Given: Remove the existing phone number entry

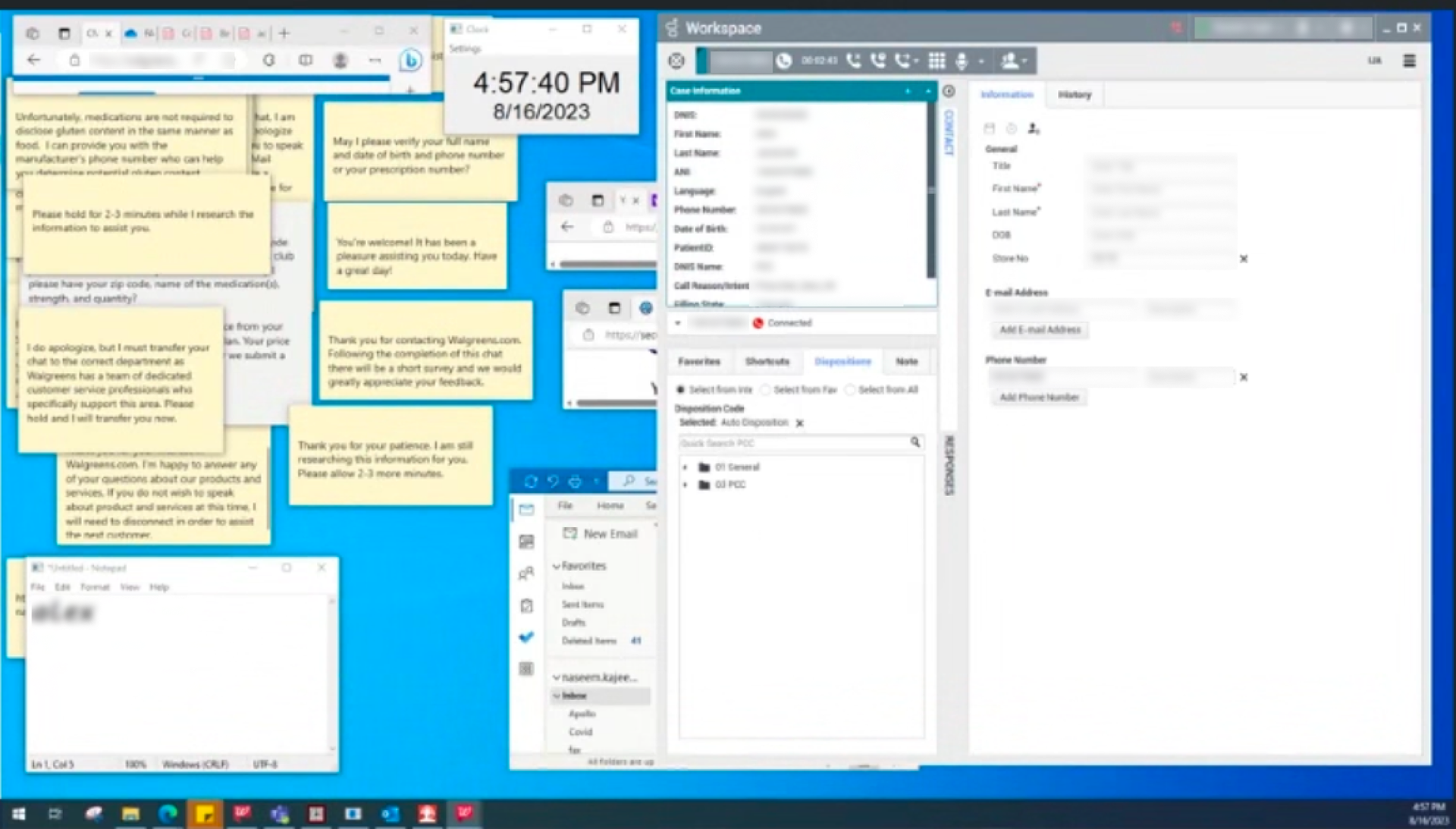Looking at the screenshot, I should click(1243, 377).
